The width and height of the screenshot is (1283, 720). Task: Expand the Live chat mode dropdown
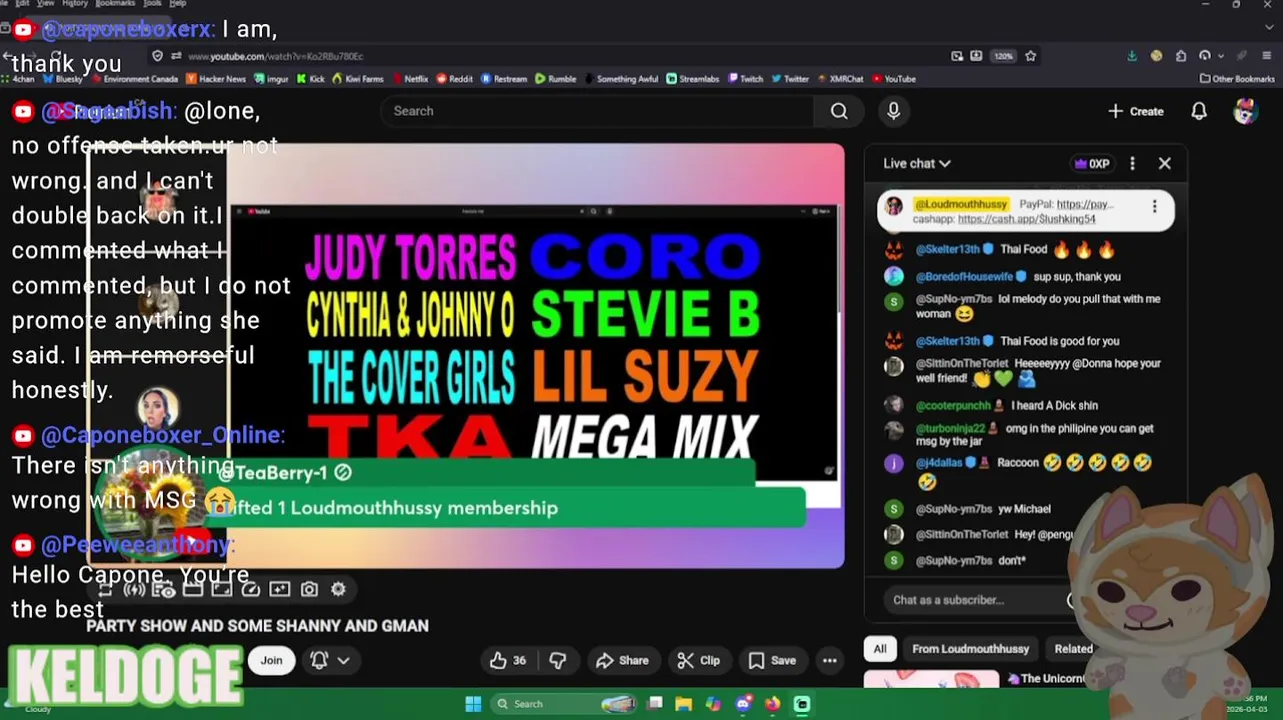[x=917, y=163]
